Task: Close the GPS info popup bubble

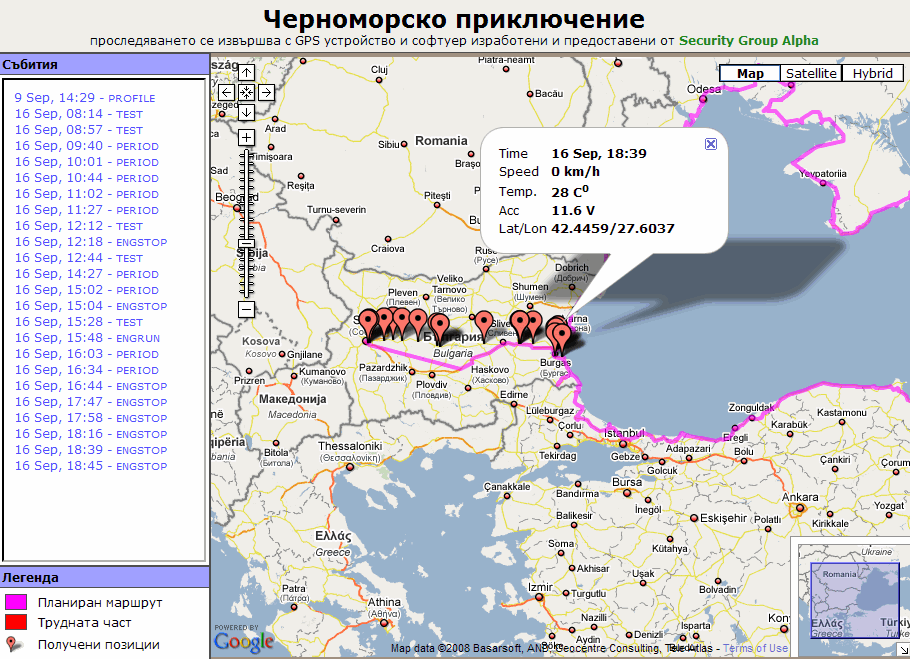Action: (x=711, y=144)
